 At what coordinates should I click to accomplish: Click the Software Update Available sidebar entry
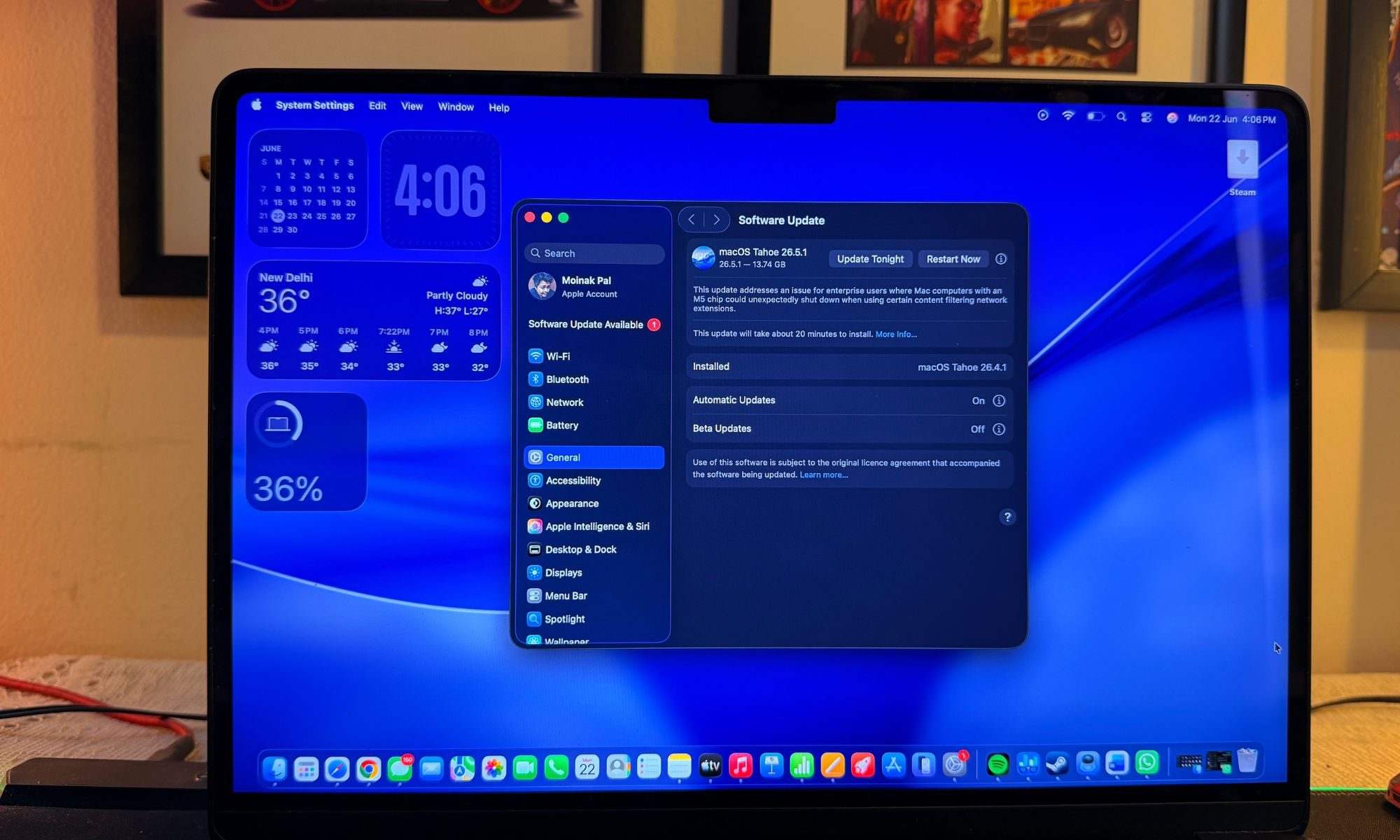[594, 325]
